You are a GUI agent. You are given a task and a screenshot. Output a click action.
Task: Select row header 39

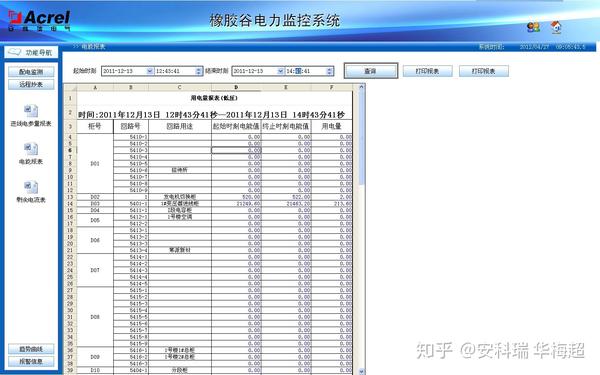pos(70,370)
